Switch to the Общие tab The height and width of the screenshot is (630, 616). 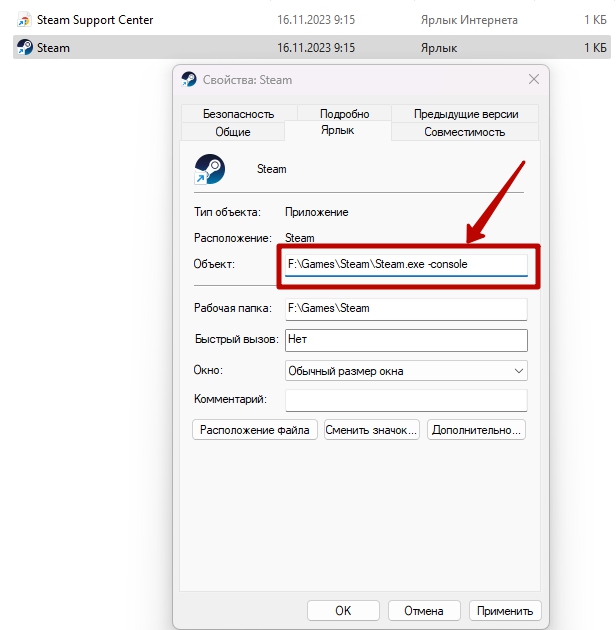coord(233,132)
